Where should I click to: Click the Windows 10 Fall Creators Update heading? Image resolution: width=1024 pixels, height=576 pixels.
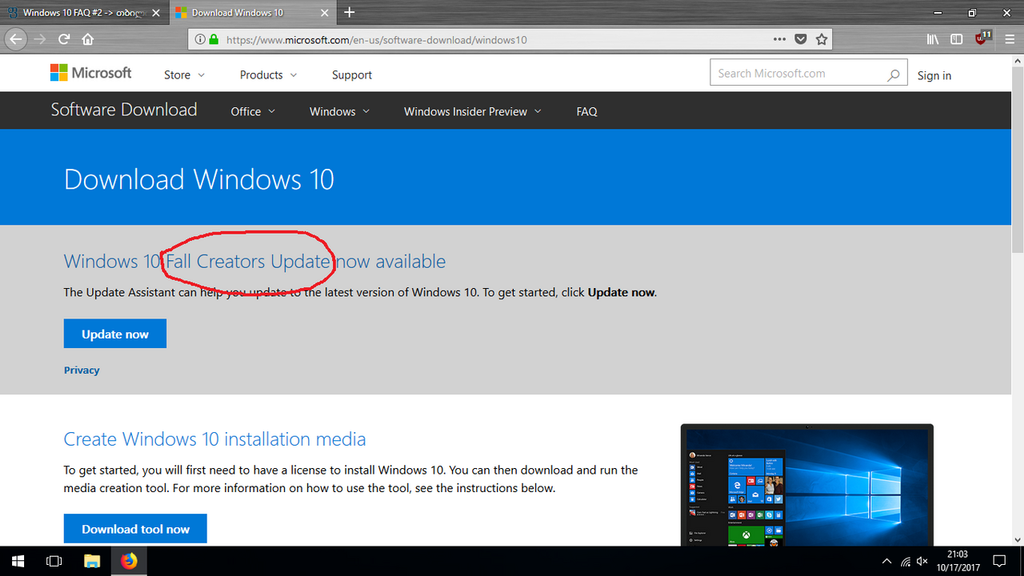coord(255,261)
